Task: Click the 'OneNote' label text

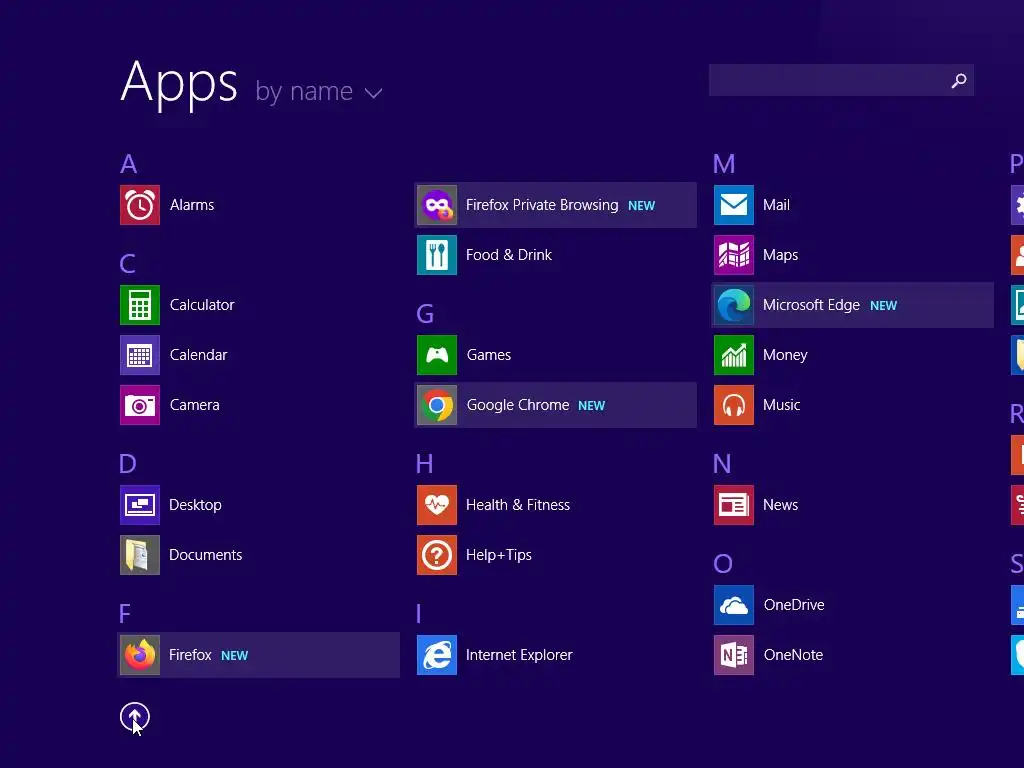Action: click(x=793, y=655)
